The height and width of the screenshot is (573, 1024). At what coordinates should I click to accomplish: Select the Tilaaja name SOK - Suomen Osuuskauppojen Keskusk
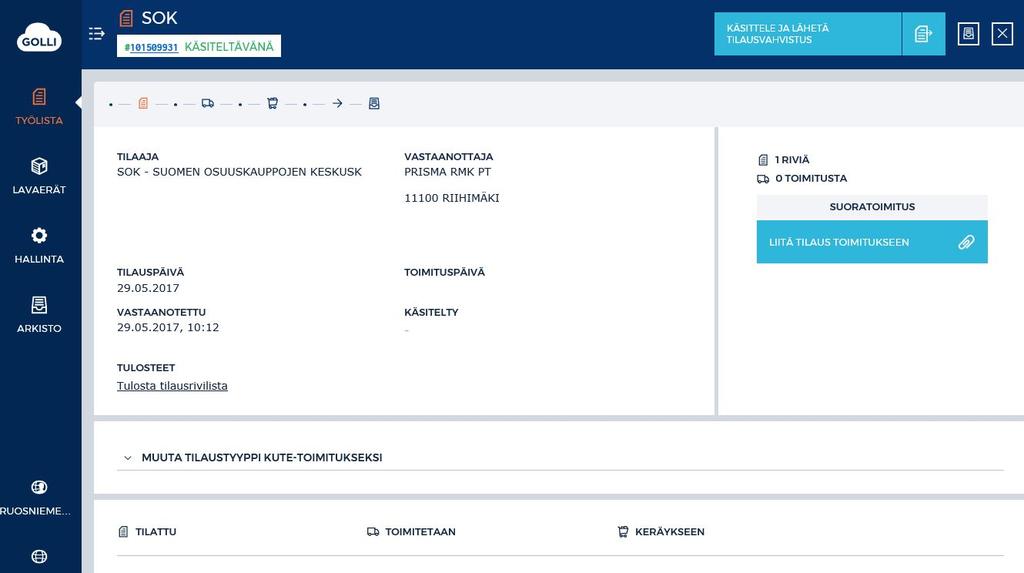pyautogui.click(x=239, y=172)
